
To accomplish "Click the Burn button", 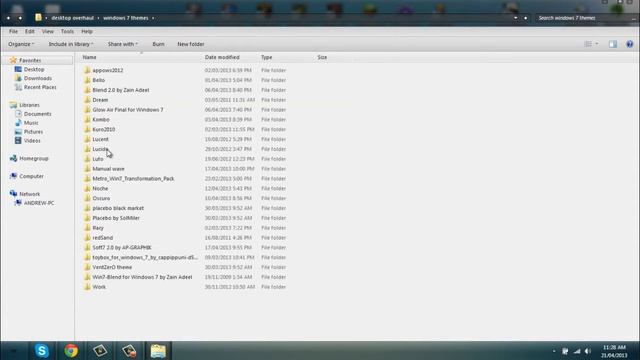I will 158,44.
